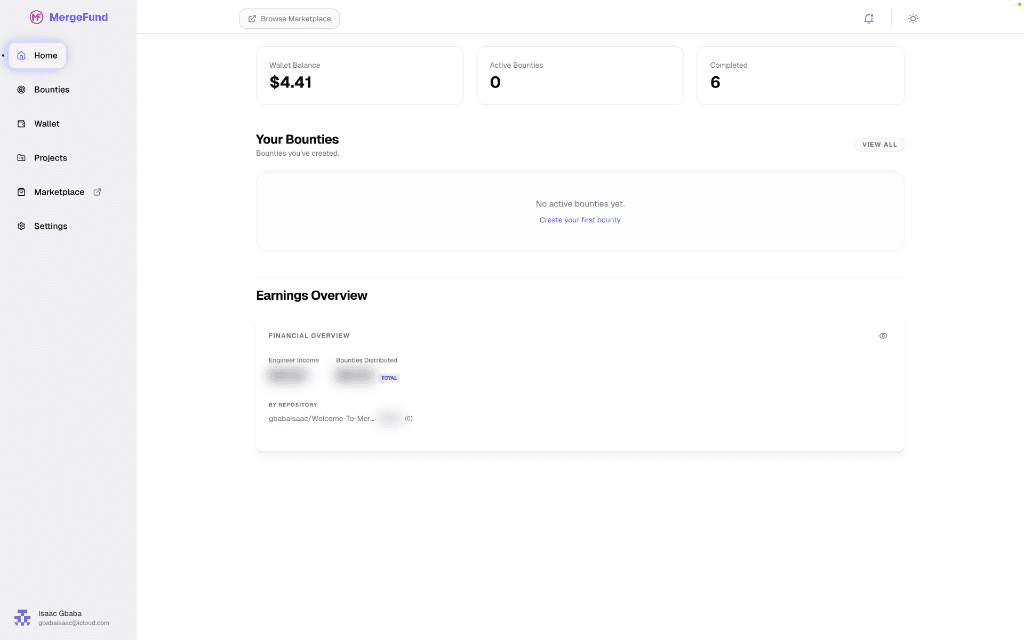The height and width of the screenshot is (640, 1024).
Task: Toggle the theme using the sun icon
Action: [912, 18]
